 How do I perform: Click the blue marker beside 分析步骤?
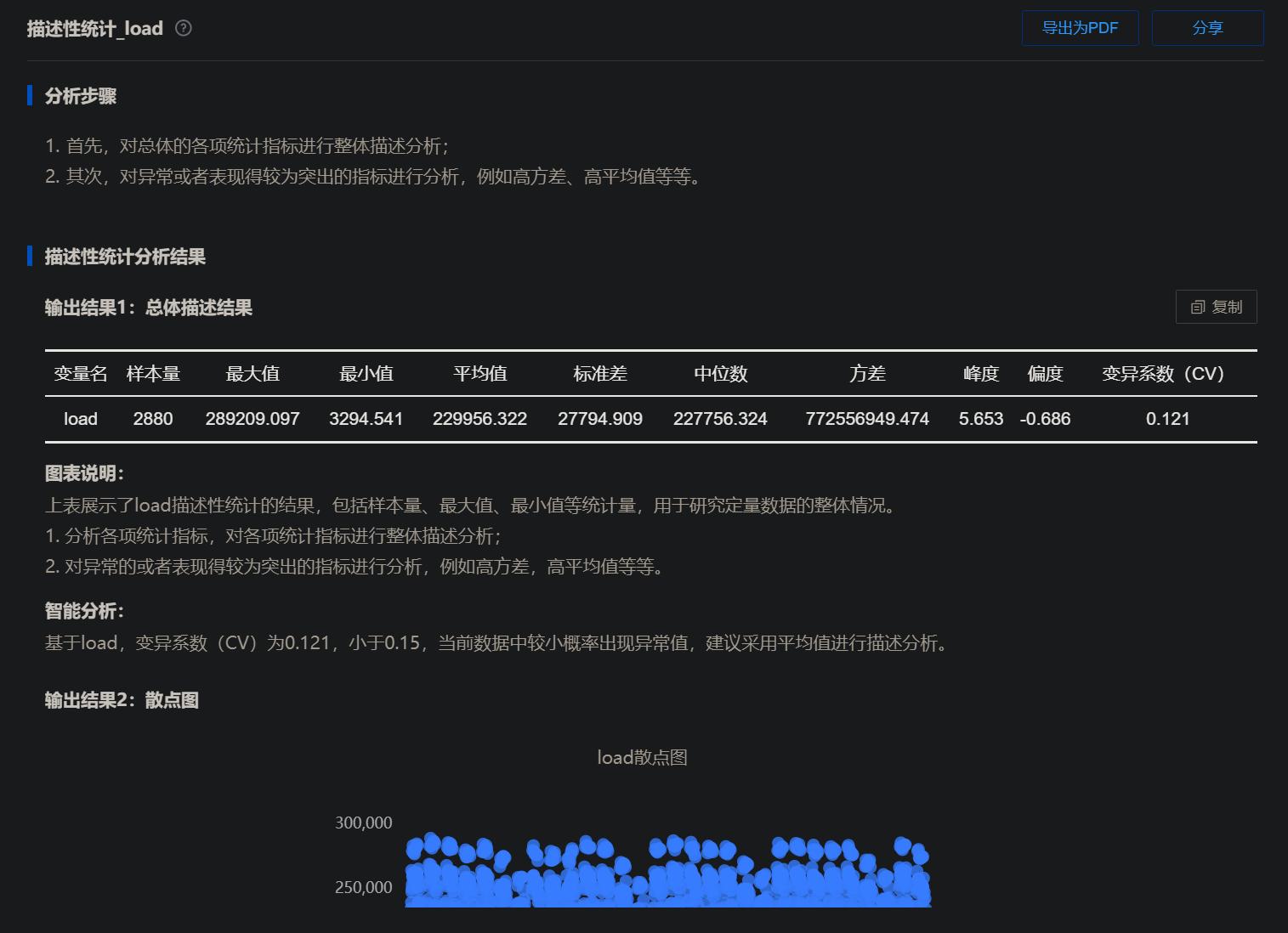(30, 96)
